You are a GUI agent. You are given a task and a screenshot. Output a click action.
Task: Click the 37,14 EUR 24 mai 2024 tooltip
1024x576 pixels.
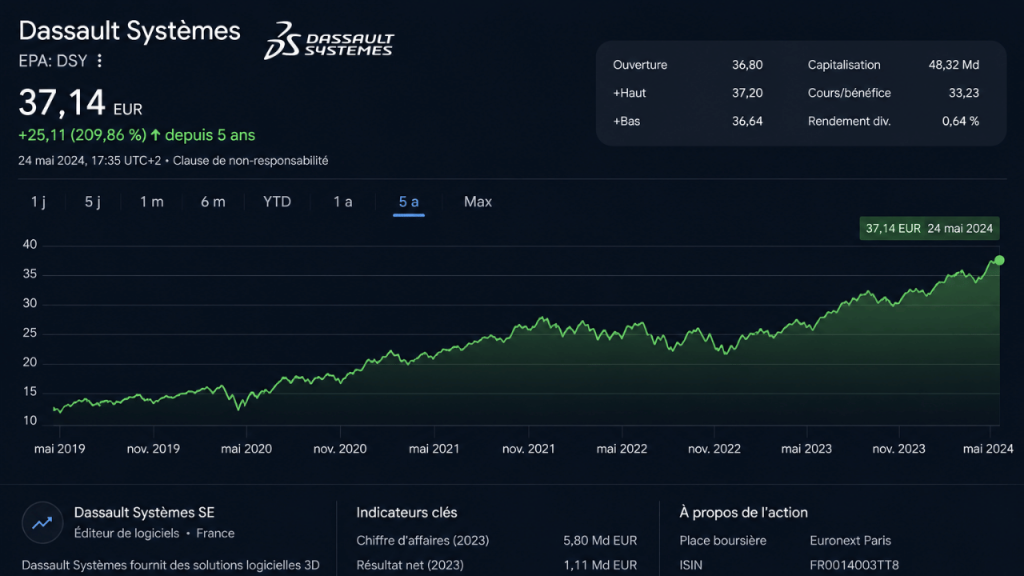pyautogui.click(x=929, y=229)
